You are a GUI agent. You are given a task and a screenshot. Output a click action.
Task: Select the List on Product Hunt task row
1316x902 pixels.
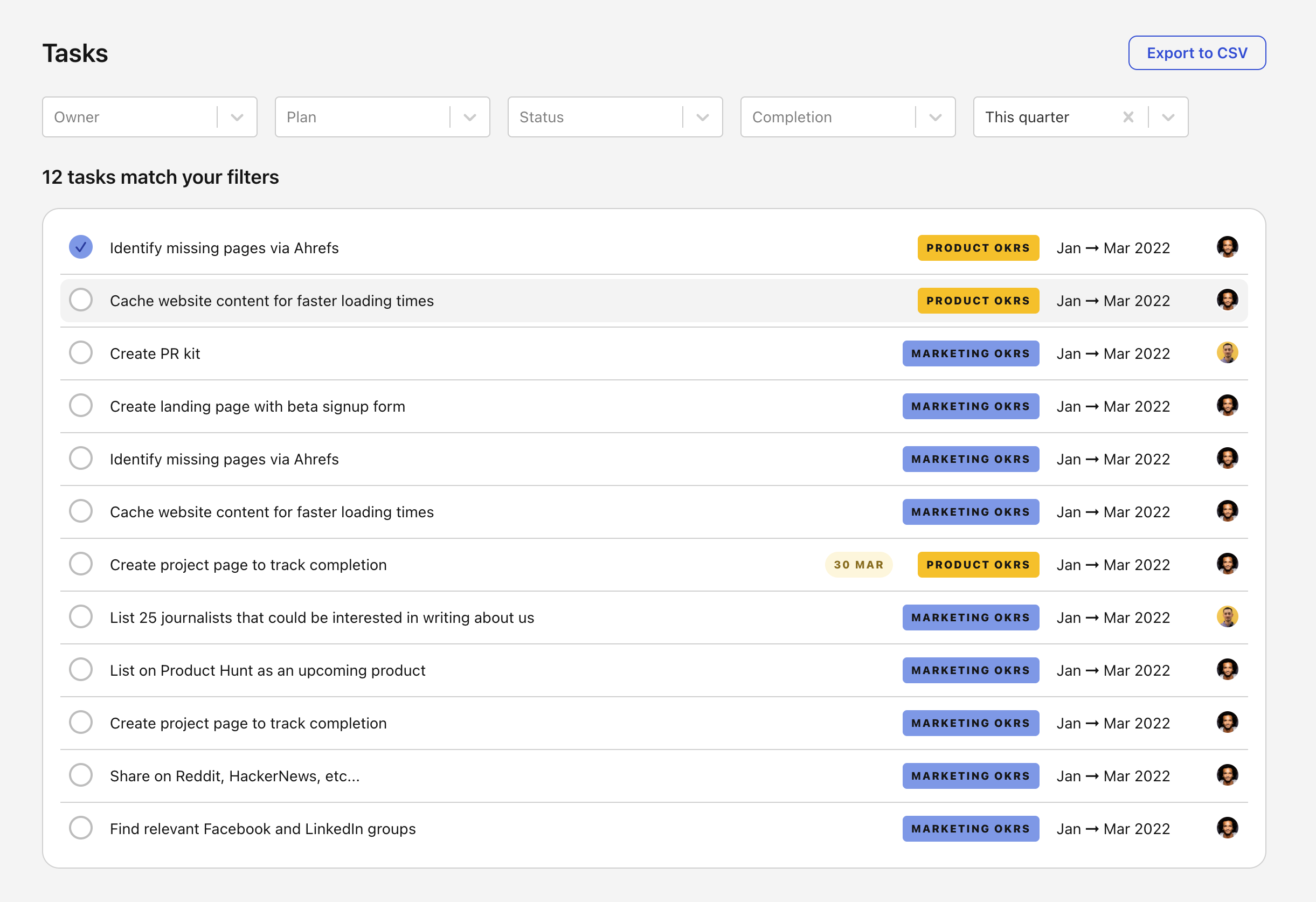[267, 670]
